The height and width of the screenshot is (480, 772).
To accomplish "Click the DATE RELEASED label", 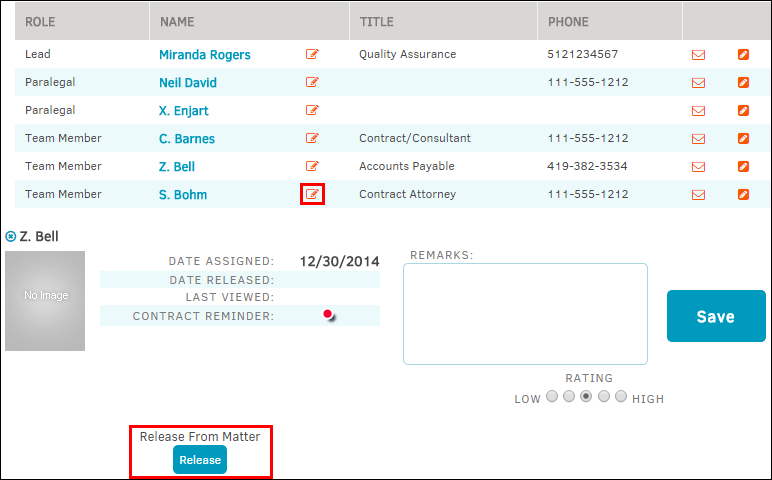I will click(222, 280).
